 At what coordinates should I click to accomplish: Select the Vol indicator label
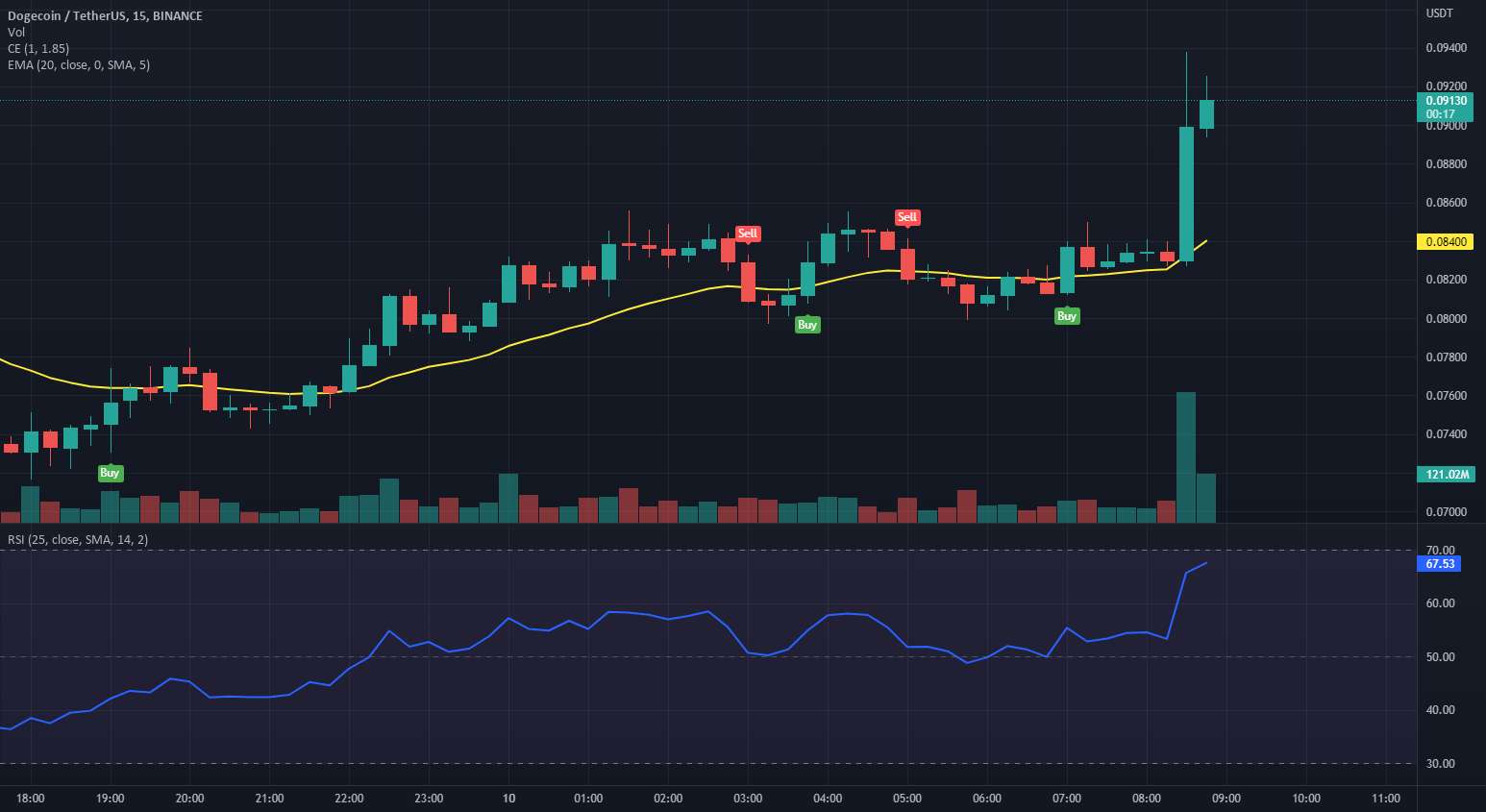[x=16, y=32]
